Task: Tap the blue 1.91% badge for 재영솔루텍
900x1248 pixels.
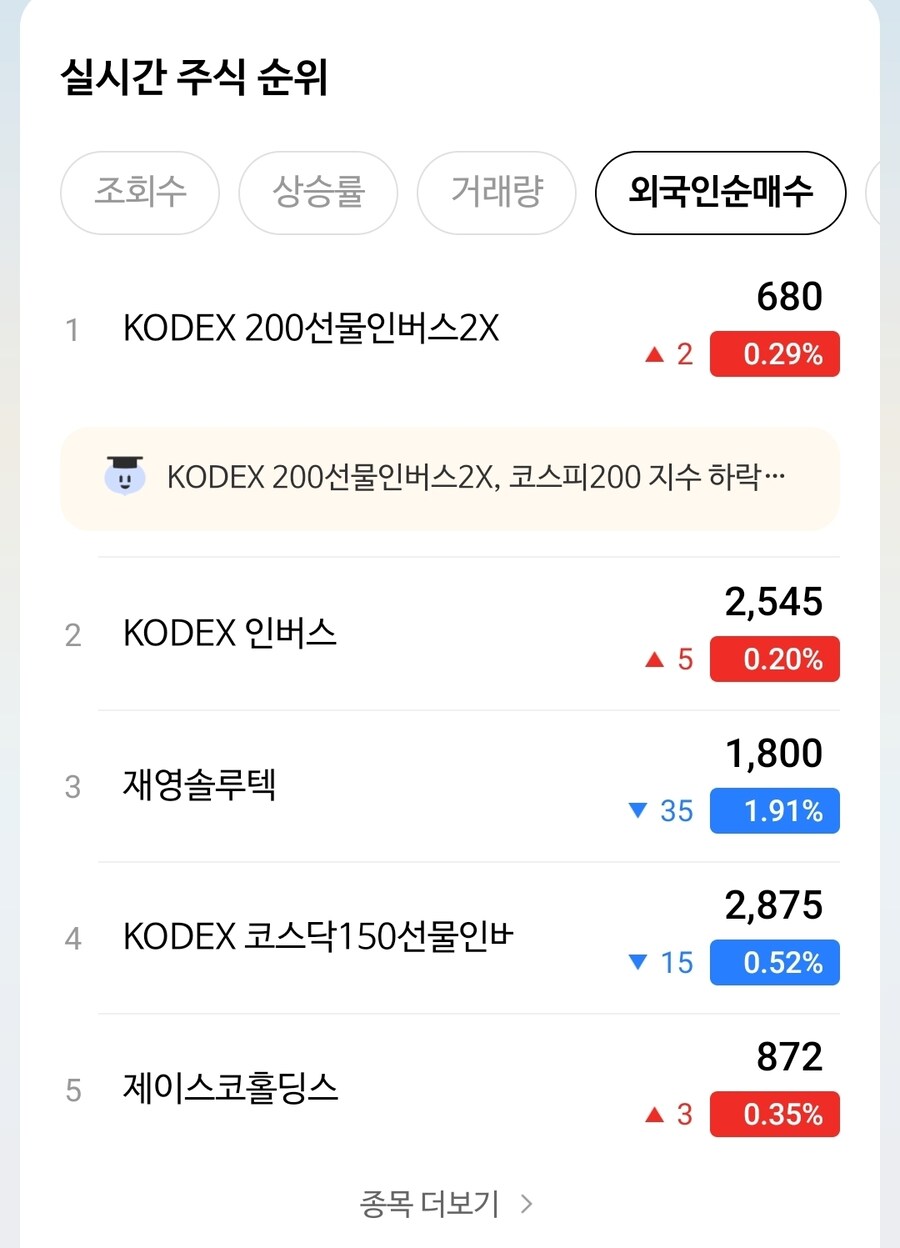Action: pos(775,811)
